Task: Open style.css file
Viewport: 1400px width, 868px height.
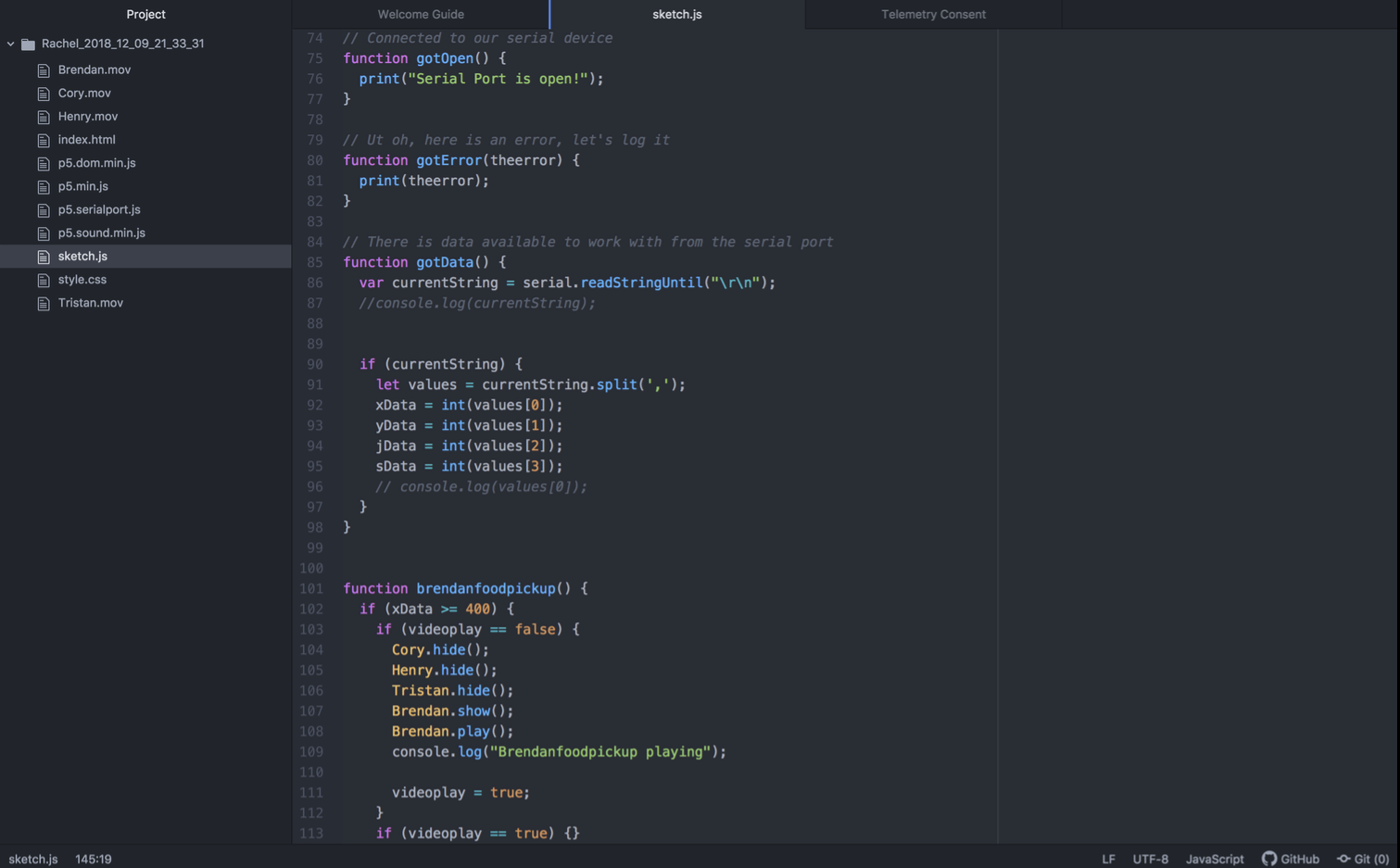Action: (x=82, y=279)
